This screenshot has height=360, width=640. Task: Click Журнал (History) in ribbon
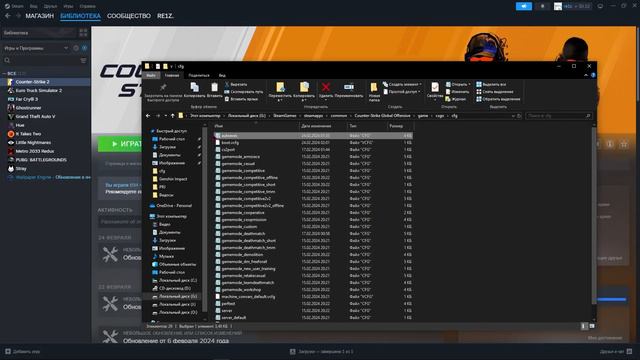click(456, 99)
